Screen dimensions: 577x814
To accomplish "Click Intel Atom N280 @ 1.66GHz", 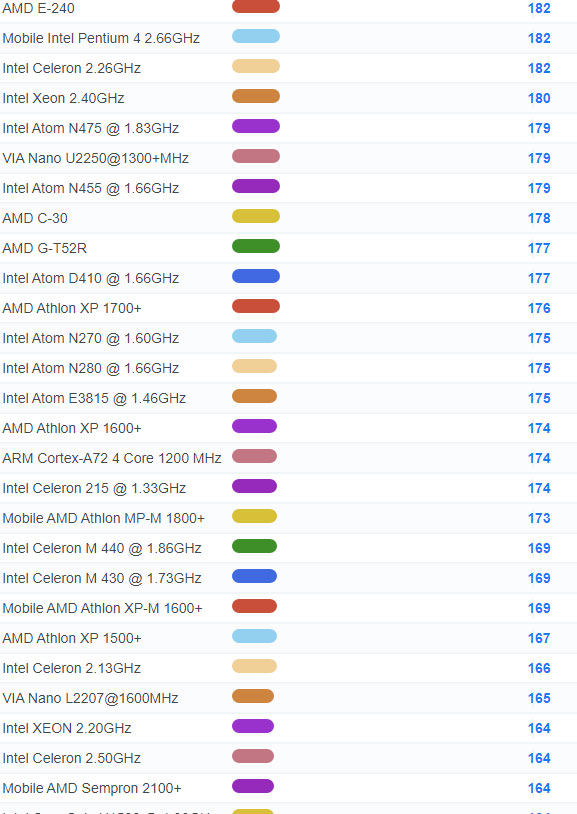I will (x=91, y=369).
